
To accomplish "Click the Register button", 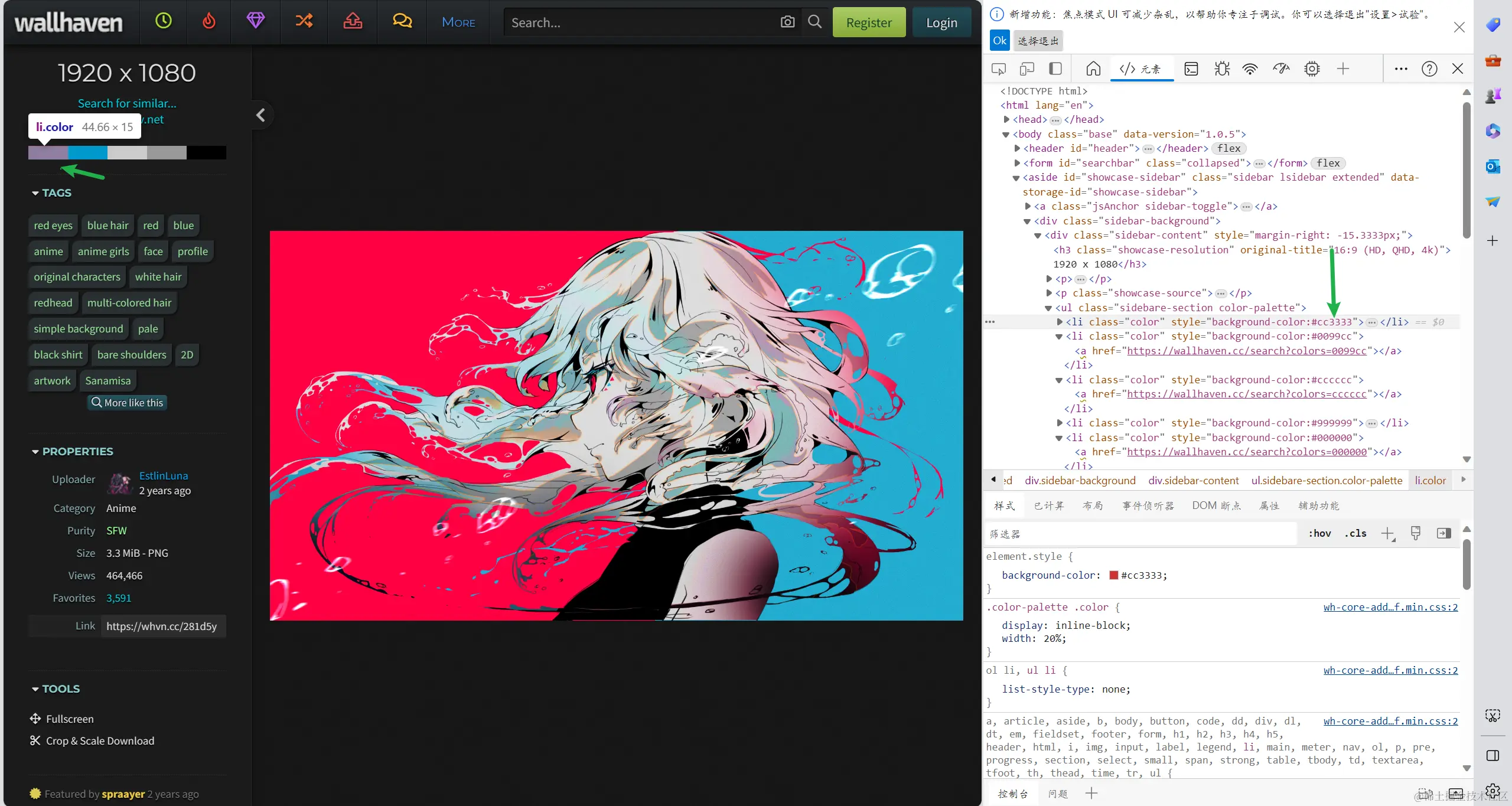I will click(x=868, y=22).
